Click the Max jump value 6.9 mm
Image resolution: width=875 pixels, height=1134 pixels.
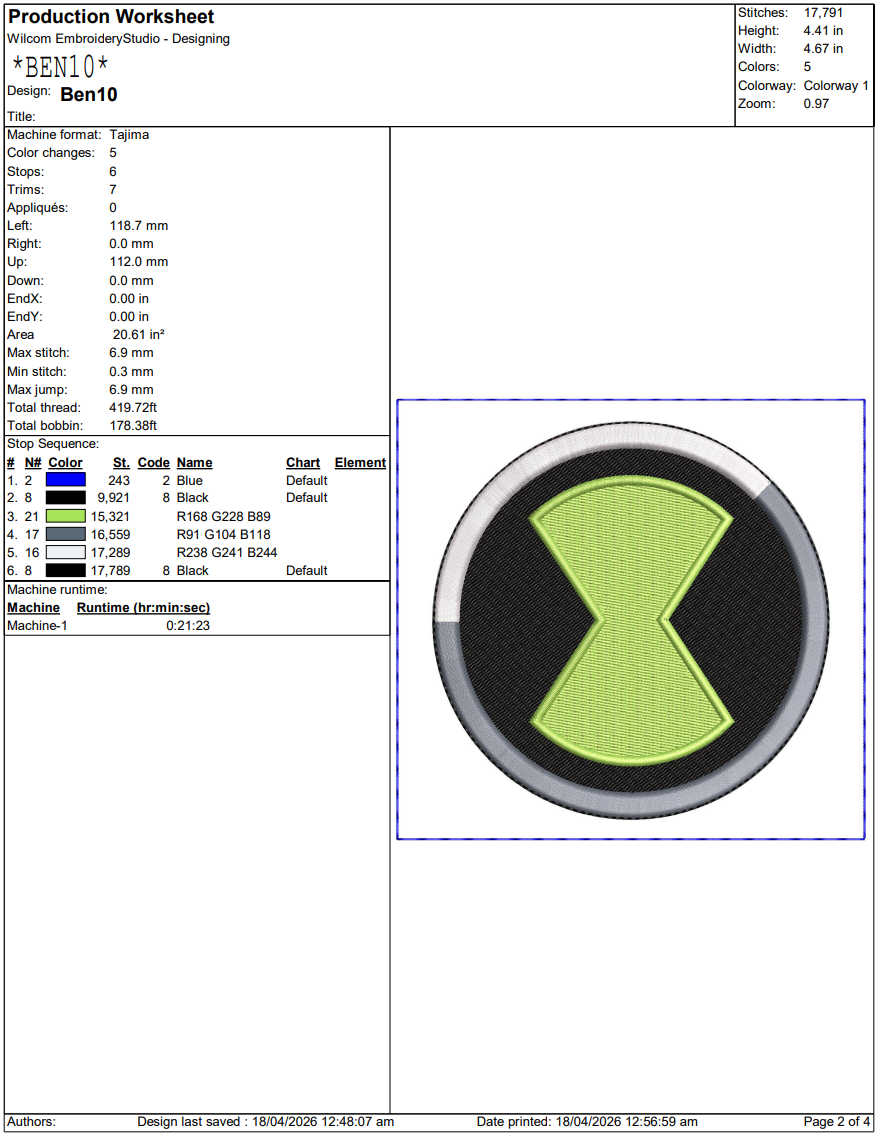click(132, 390)
